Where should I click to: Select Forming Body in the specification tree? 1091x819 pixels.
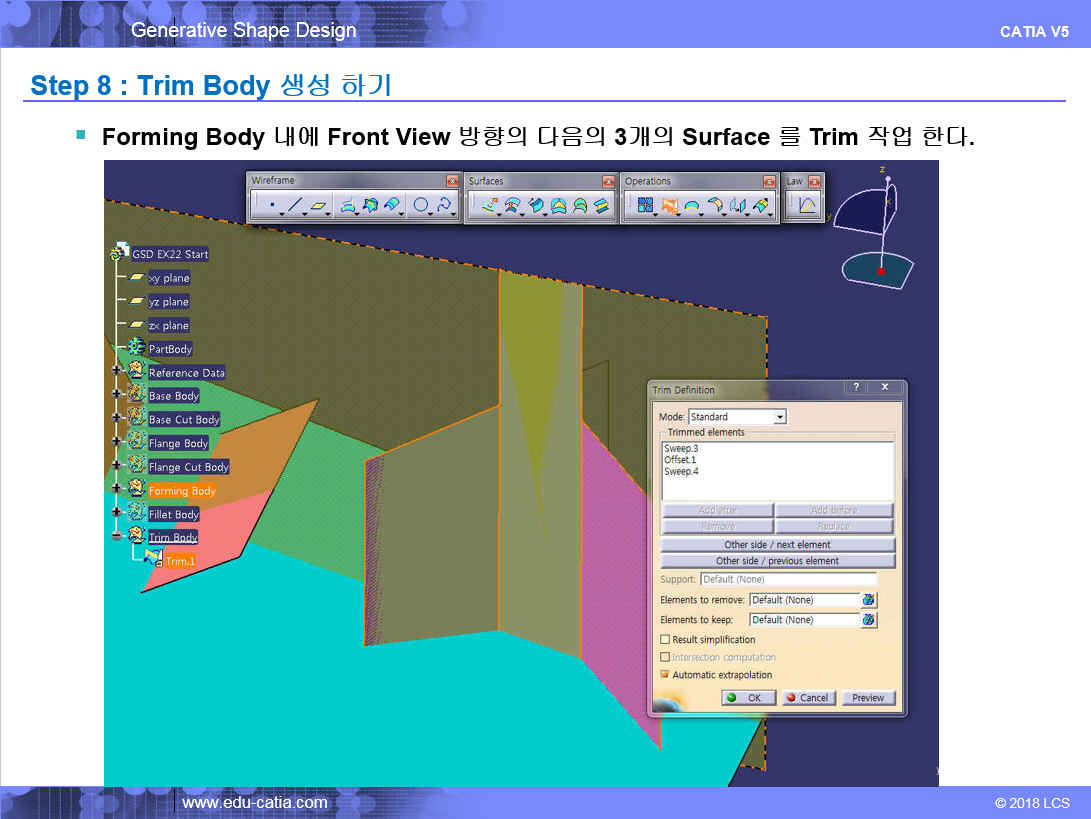(182, 491)
